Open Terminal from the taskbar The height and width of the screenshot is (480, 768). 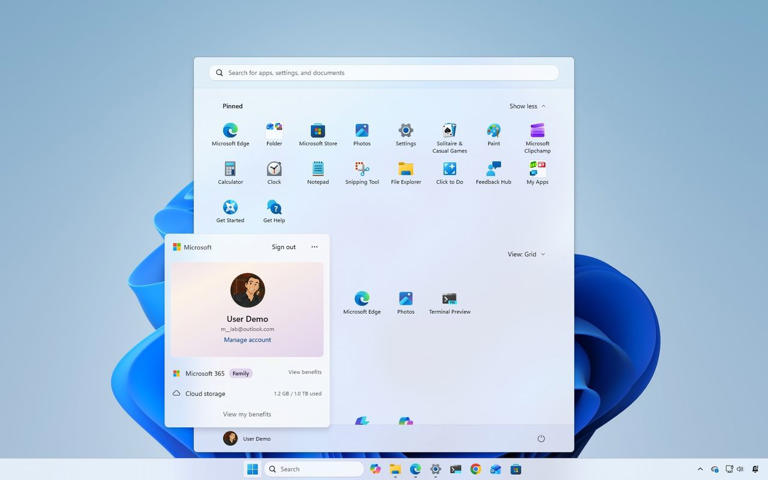456,469
